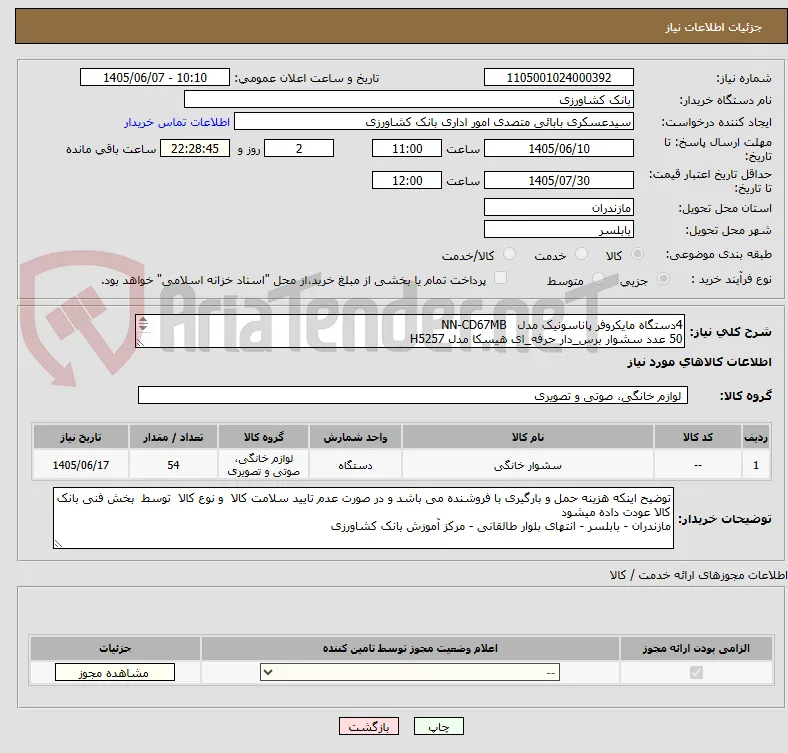Image resolution: width=788 pixels, height=753 pixels.
Task: Click the نام کالا column header
Action: coord(528,437)
